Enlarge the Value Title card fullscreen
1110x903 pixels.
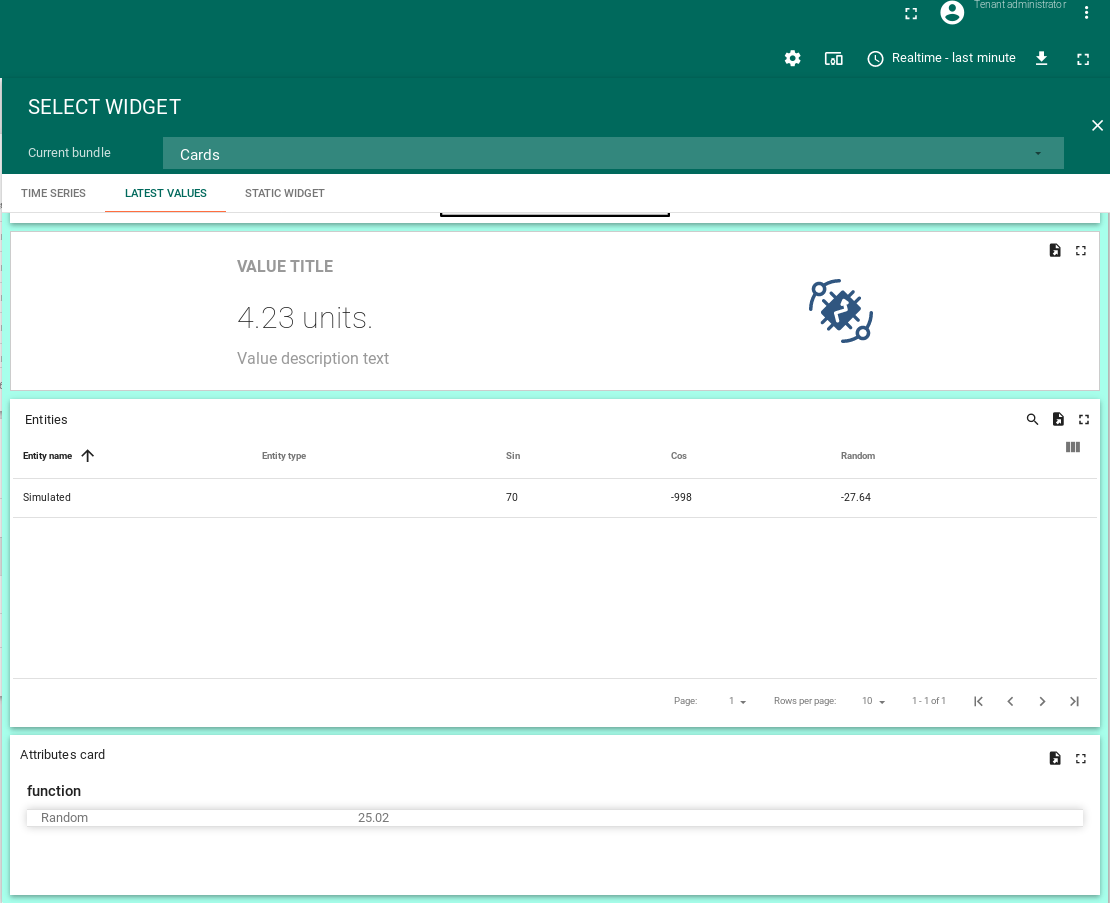(1081, 251)
